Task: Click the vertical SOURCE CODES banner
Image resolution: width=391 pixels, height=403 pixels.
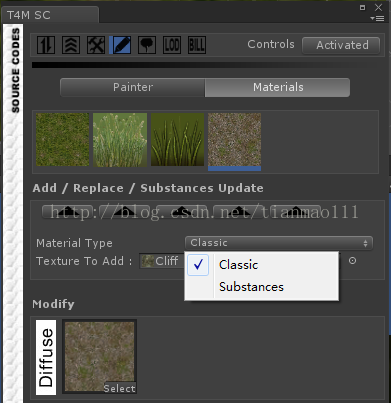Action: pyautogui.click(x=15, y=70)
